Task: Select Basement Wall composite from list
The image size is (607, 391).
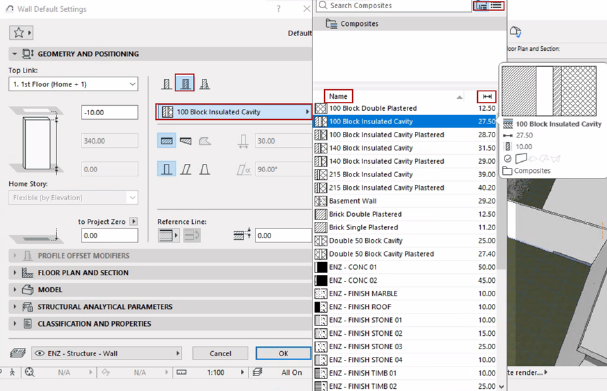Action: coord(405,201)
